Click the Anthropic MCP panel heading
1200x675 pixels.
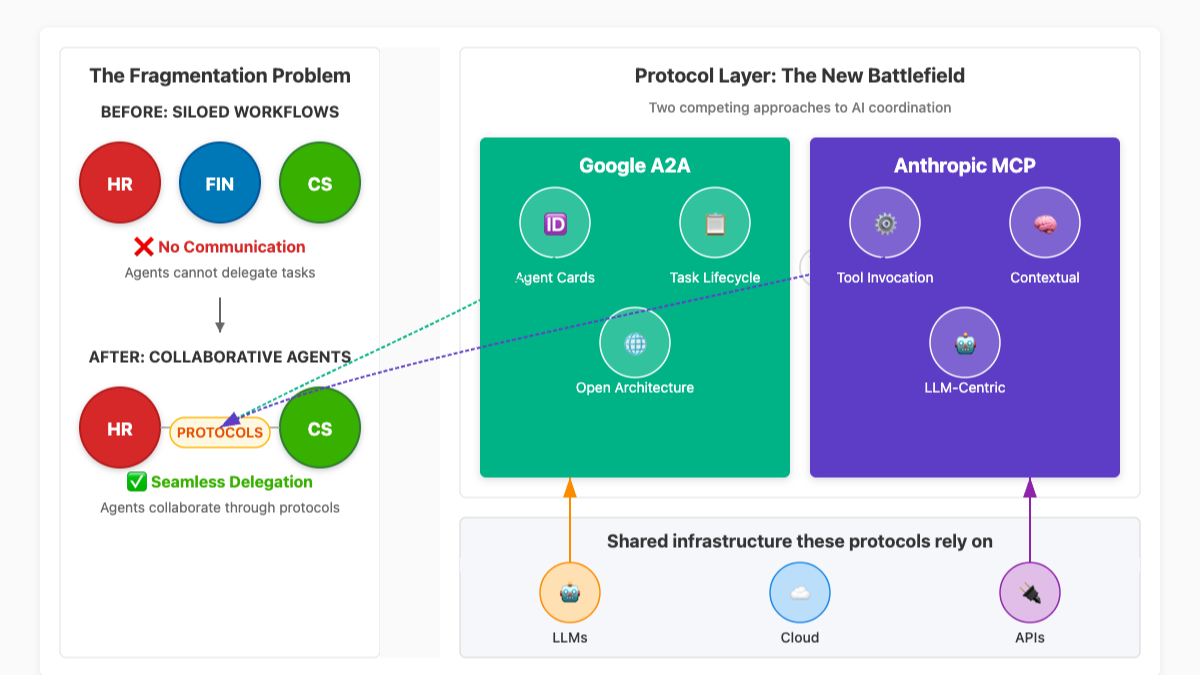tap(965, 166)
